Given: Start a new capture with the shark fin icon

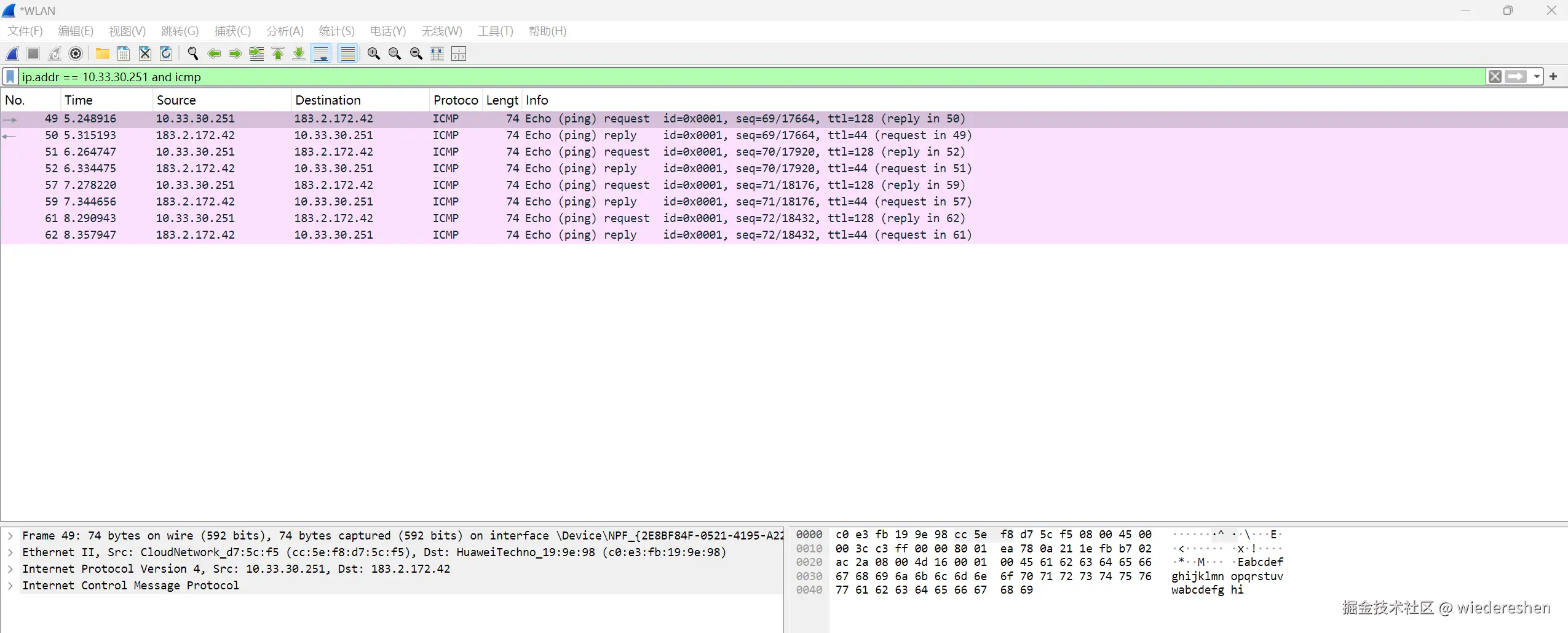Looking at the screenshot, I should (12, 54).
